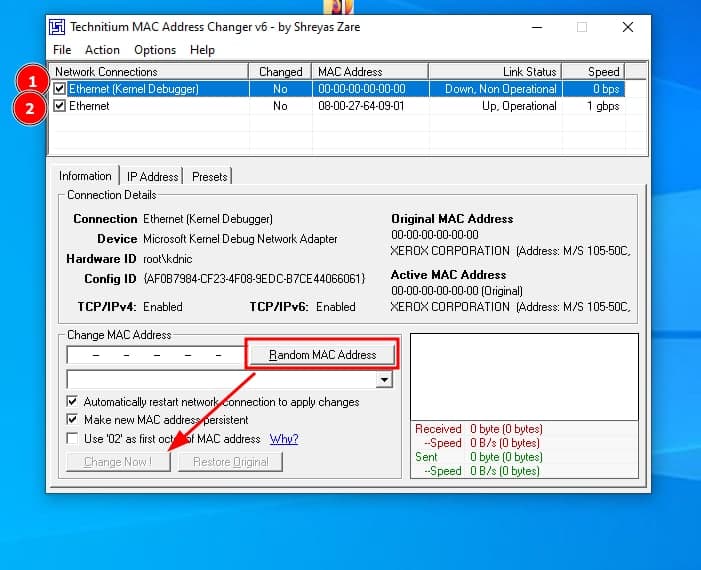
Task: Toggle checkbox for Ethernet (Kernel Debugger) connection
Action: point(60,89)
